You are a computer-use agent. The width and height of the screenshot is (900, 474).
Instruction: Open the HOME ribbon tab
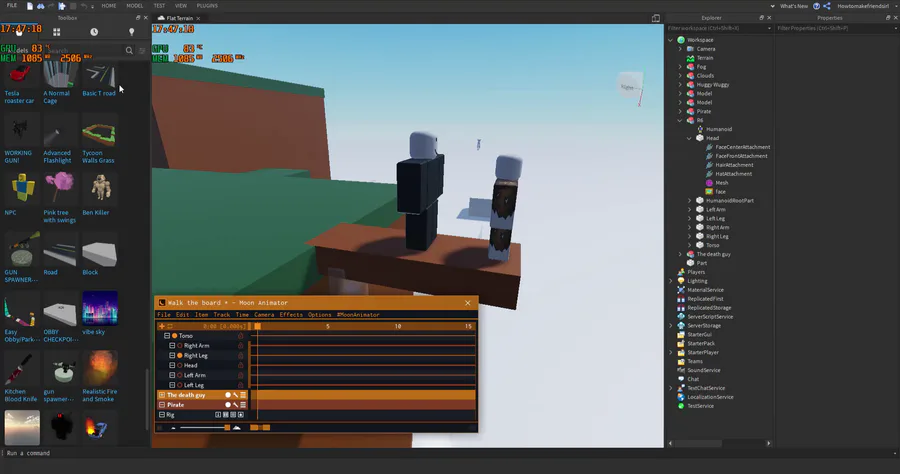(x=108, y=6)
